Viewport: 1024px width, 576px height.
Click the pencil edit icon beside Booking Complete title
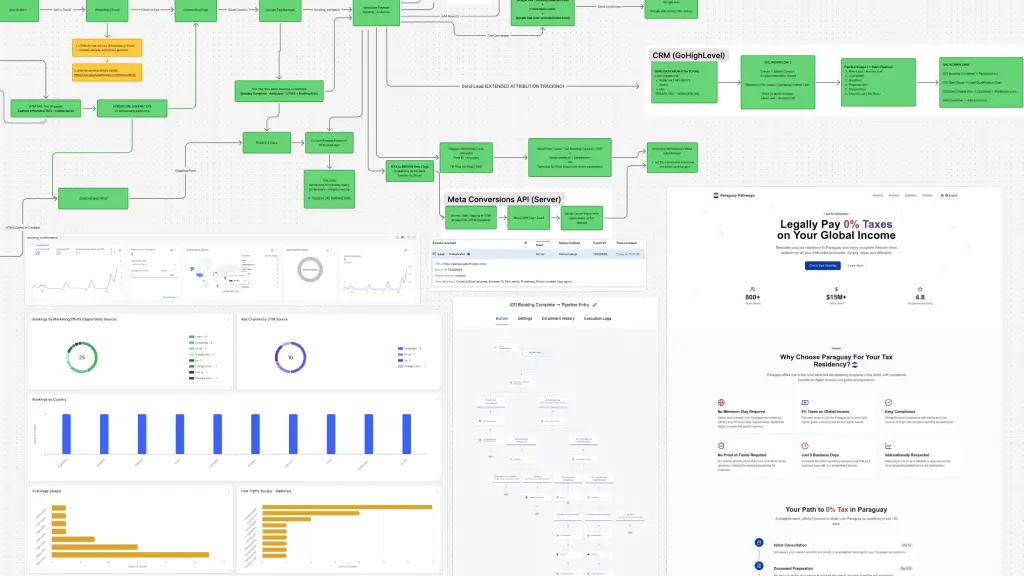pos(594,305)
